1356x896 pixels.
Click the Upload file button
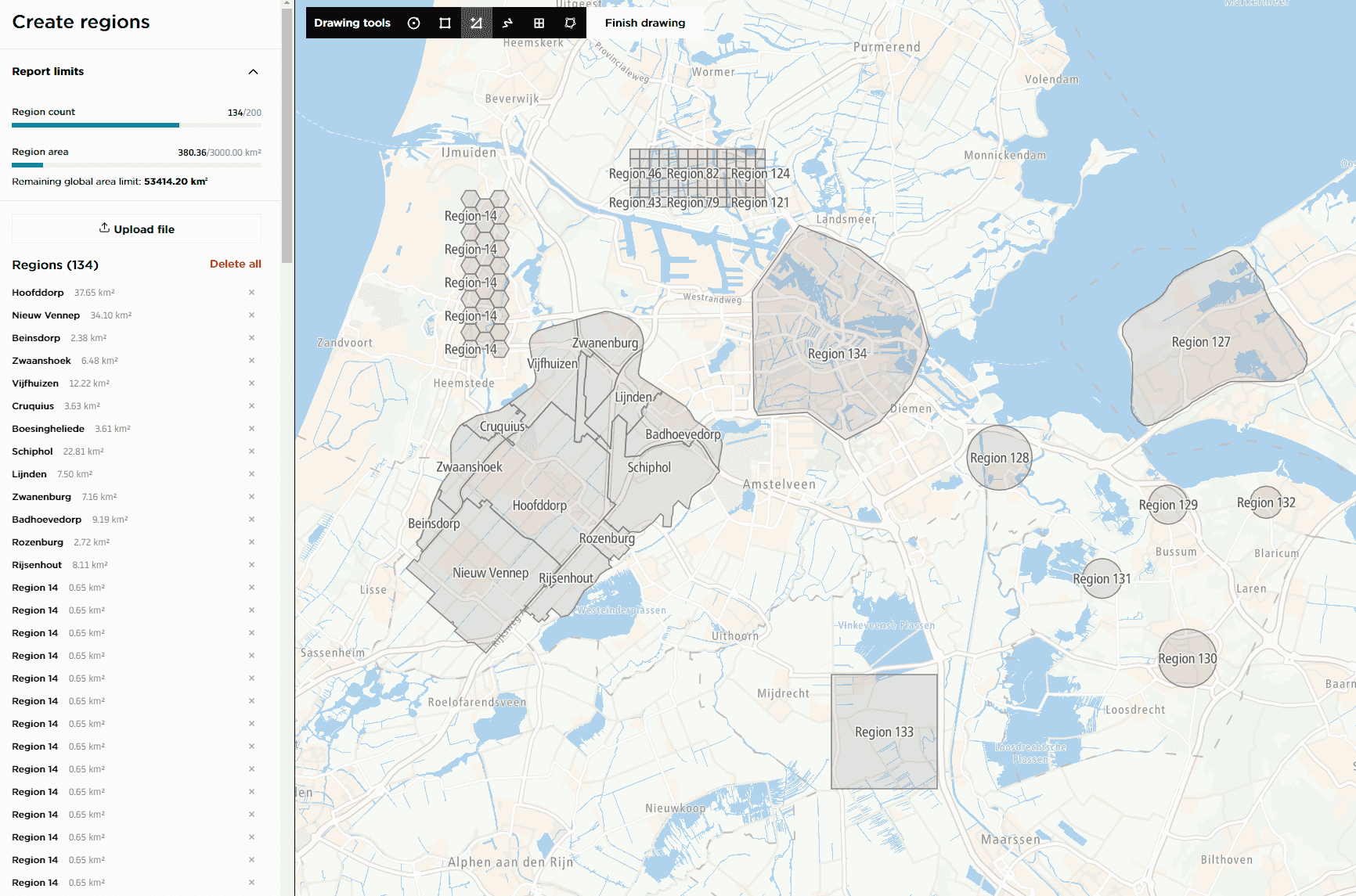(x=137, y=229)
